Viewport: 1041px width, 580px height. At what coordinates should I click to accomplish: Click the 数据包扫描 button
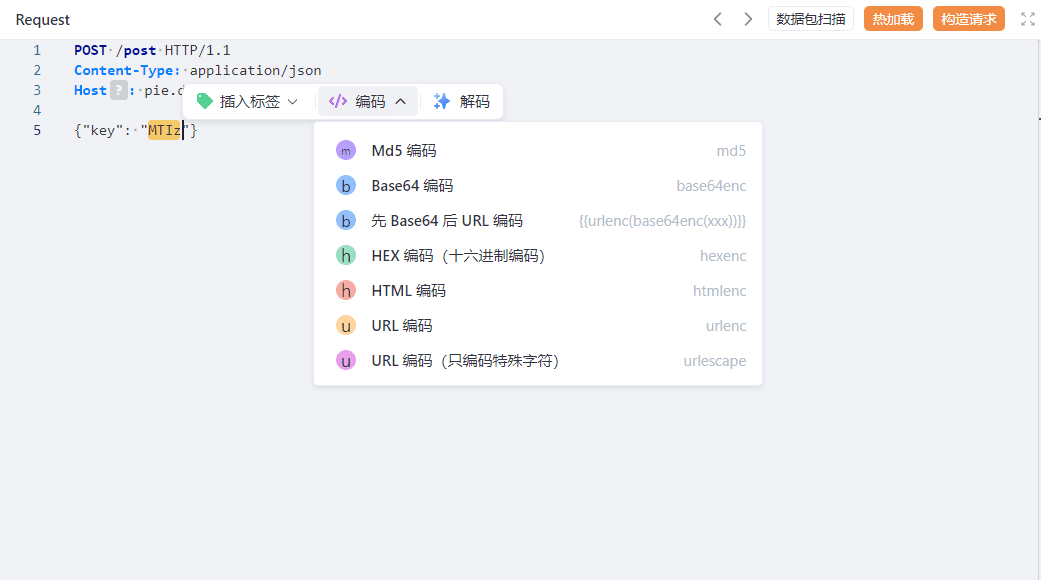[811, 19]
